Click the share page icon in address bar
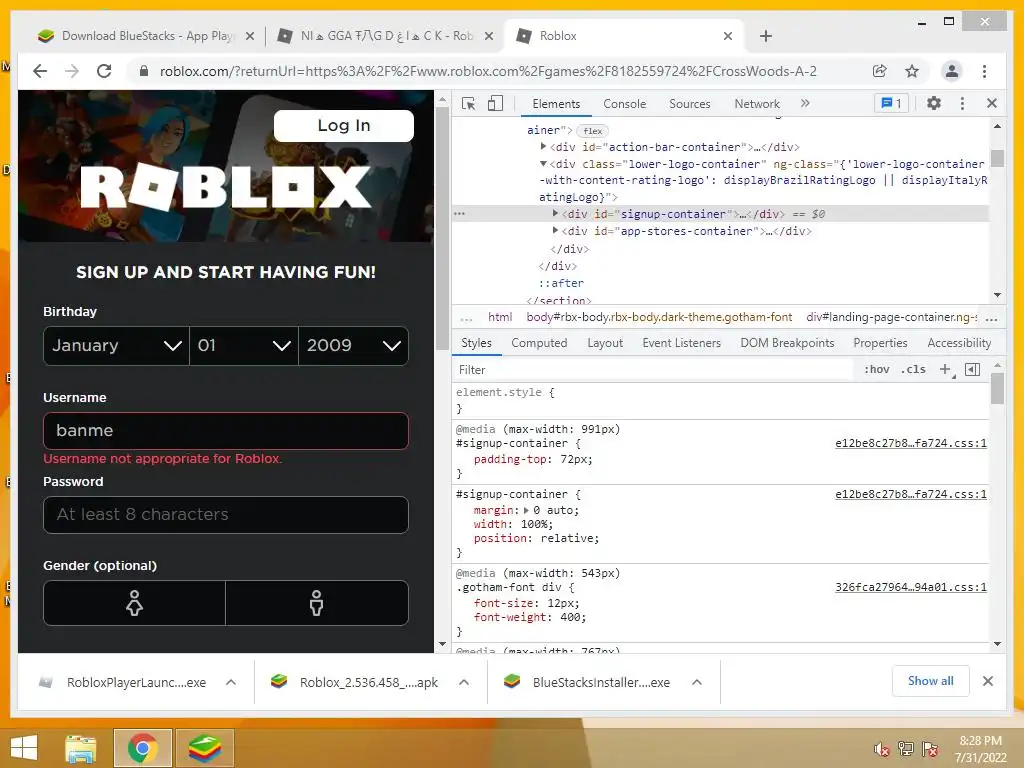 point(880,71)
